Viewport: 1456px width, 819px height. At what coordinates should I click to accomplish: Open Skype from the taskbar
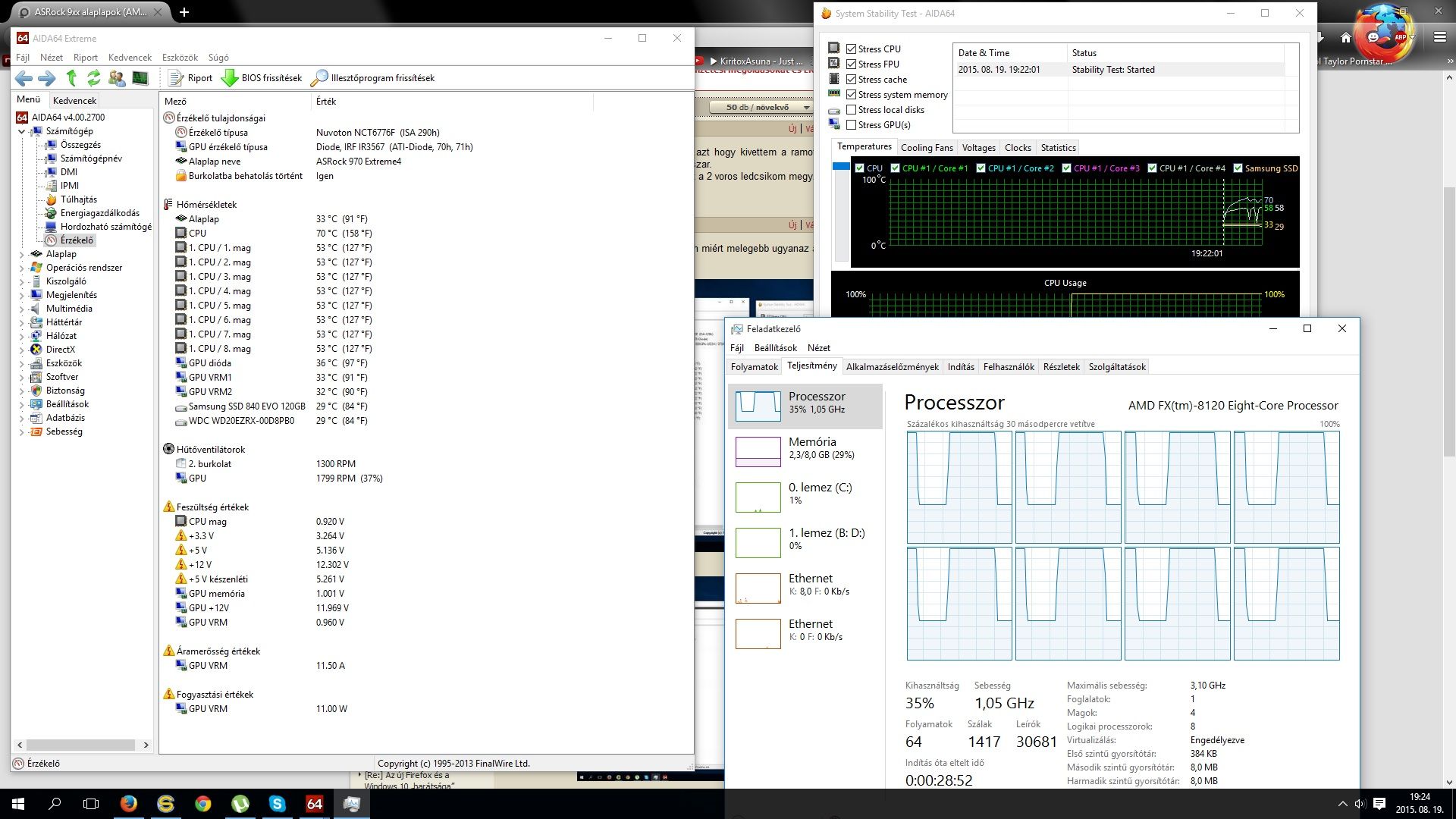[277, 804]
